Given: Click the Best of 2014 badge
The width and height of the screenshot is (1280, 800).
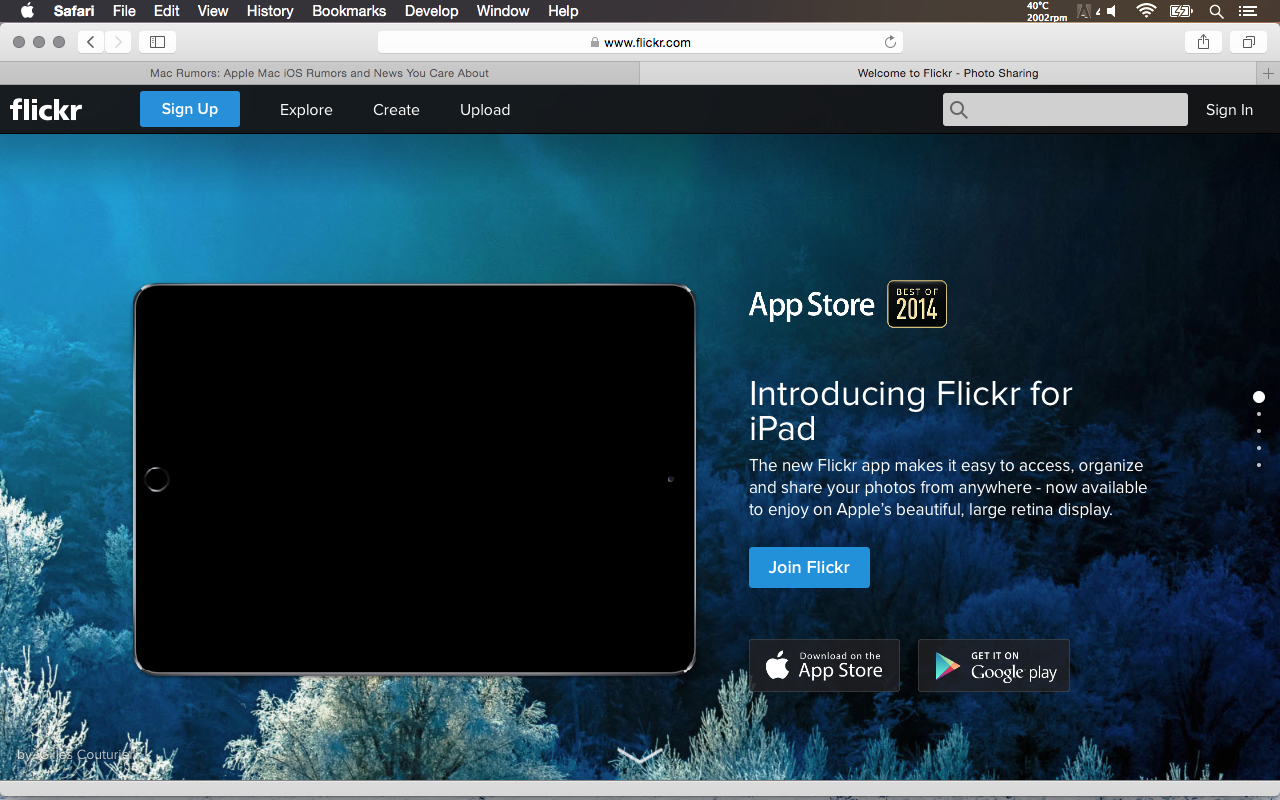Looking at the screenshot, I should (x=917, y=304).
